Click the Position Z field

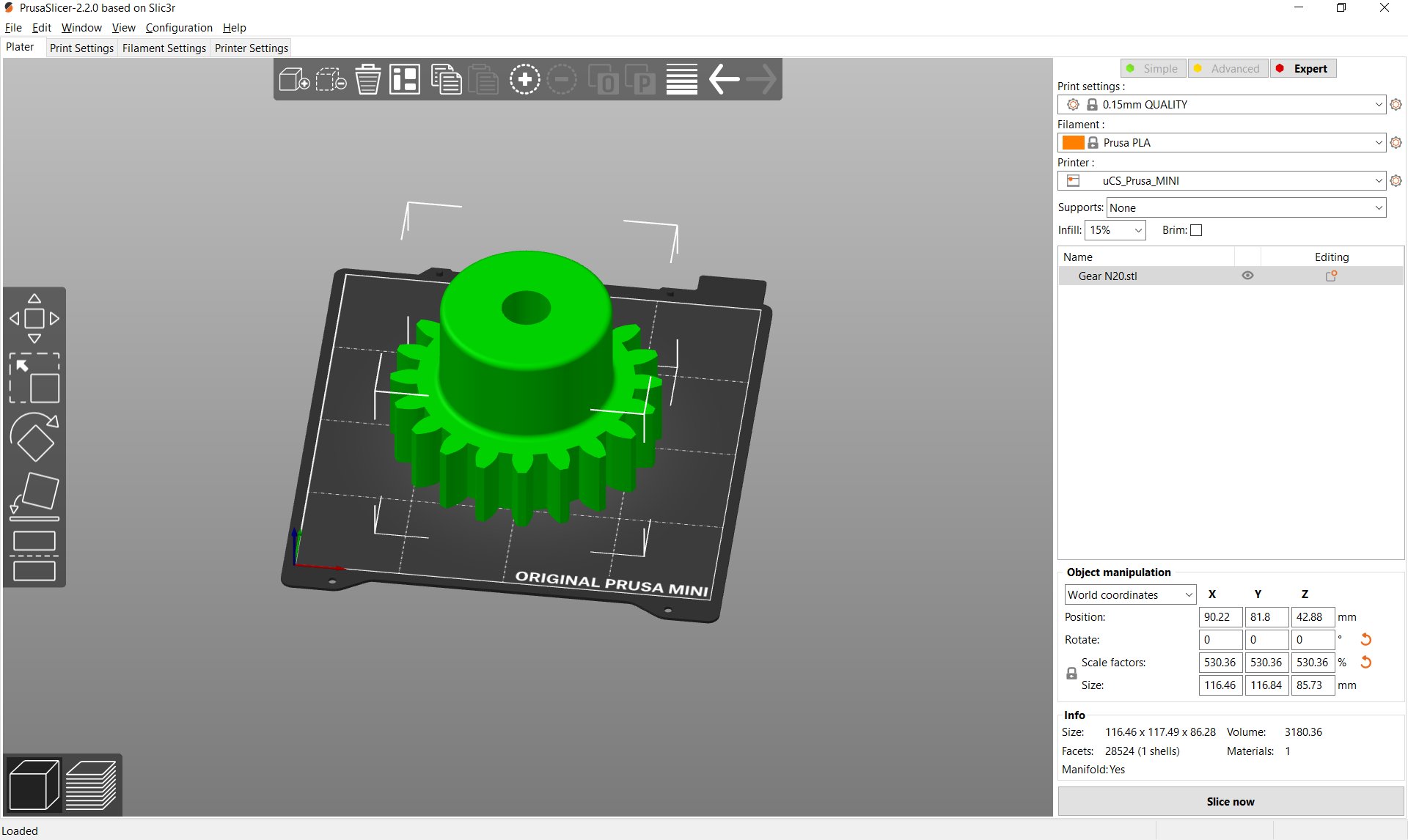click(1313, 617)
